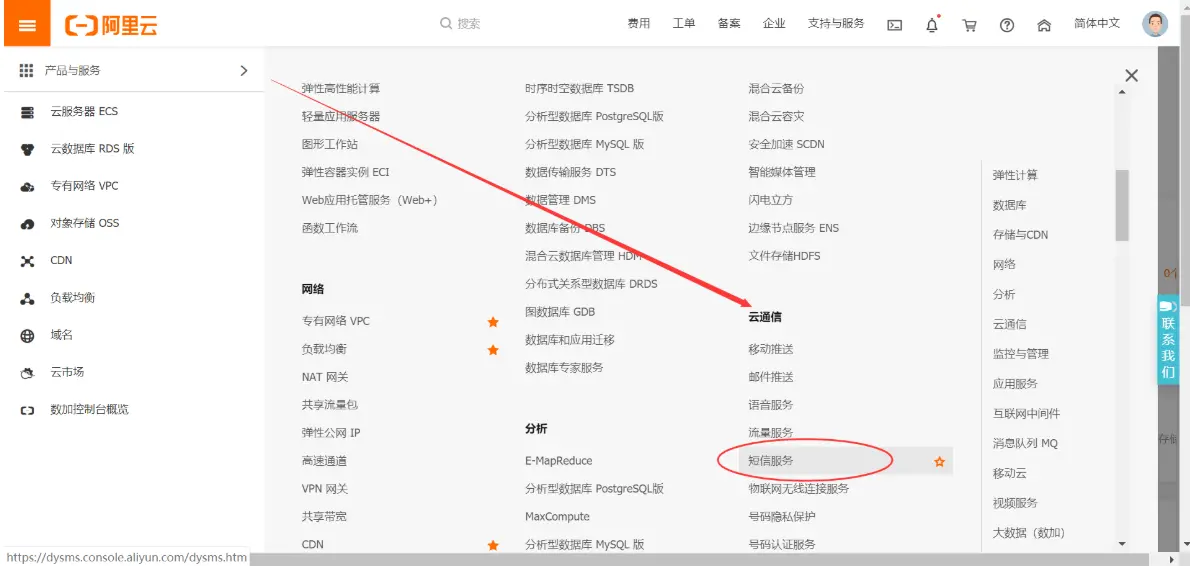Jump to 监控与管理 in category index
This screenshot has height=566, width=1190.
tap(1020, 354)
